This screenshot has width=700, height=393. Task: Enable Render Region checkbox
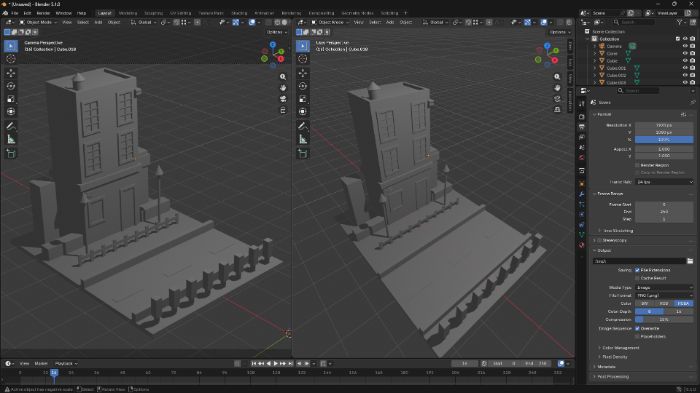[x=638, y=165]
